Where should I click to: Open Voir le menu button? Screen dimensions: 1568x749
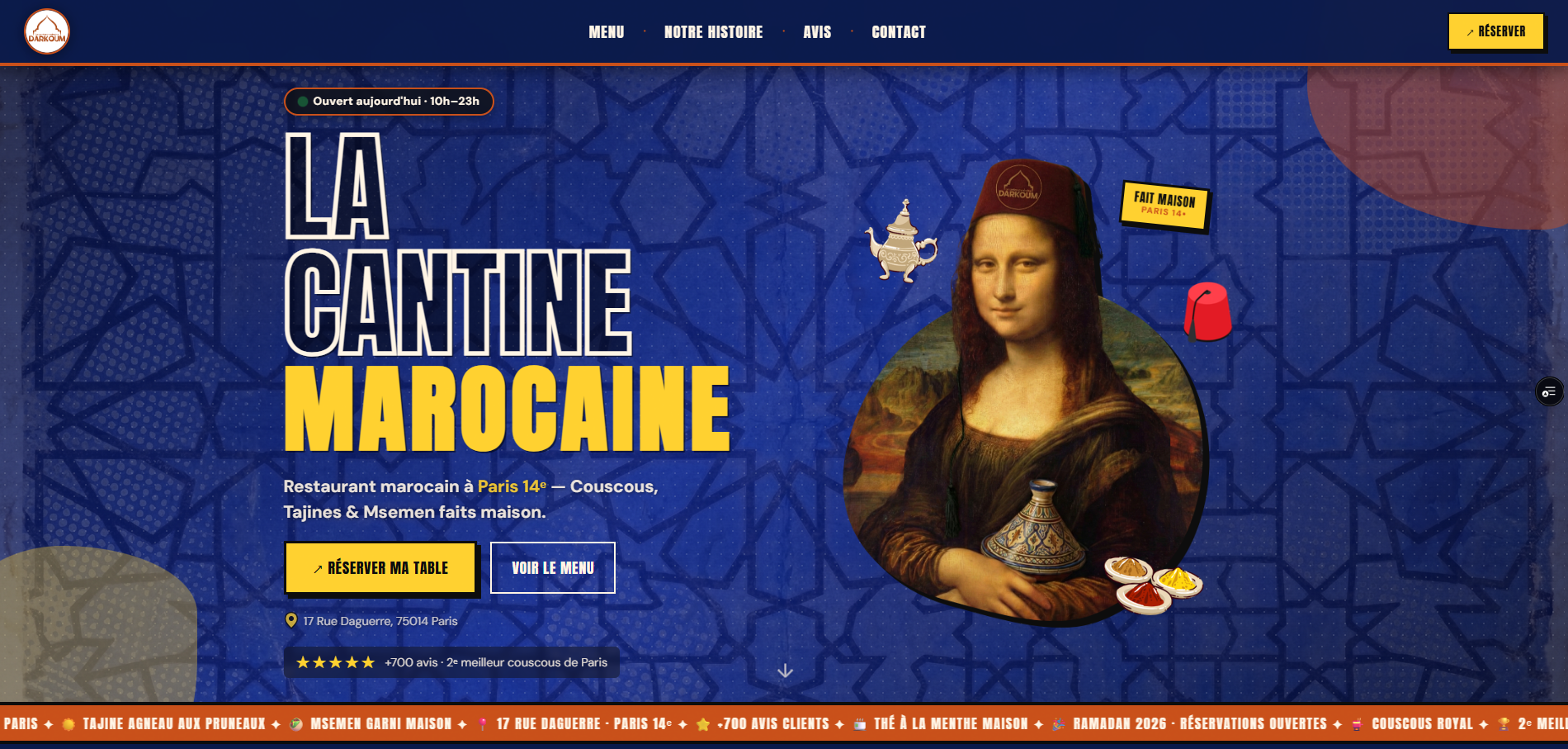click(x=553, y=567)
